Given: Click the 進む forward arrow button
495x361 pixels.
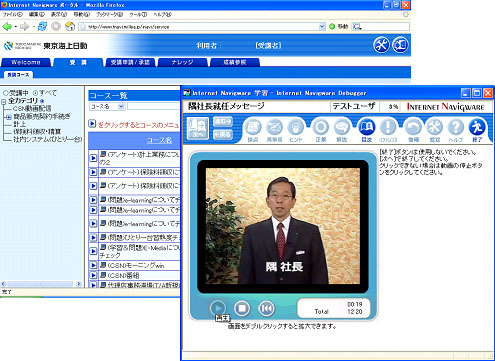Looking at the screenshot, I should (x=223, y=122).
